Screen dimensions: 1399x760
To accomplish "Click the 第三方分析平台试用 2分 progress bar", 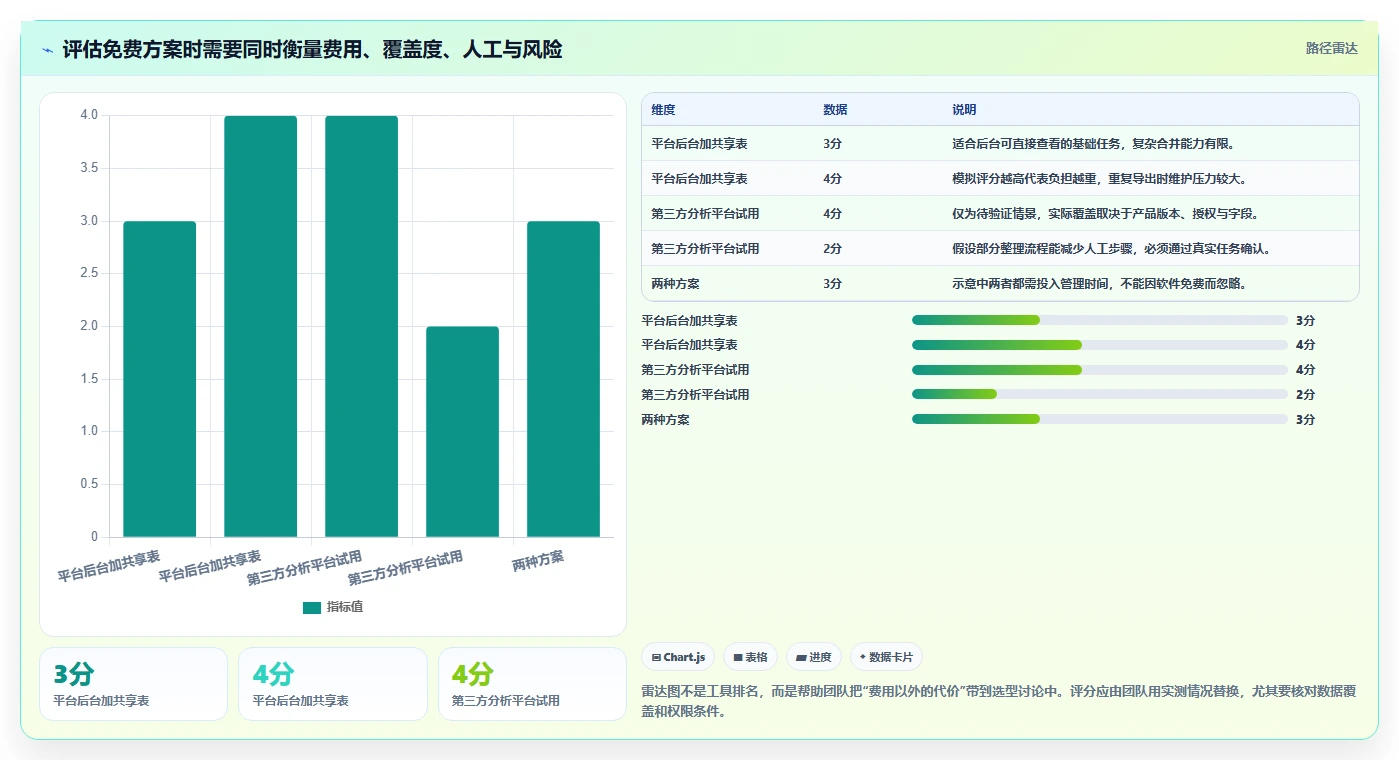I will [1099, 394].
